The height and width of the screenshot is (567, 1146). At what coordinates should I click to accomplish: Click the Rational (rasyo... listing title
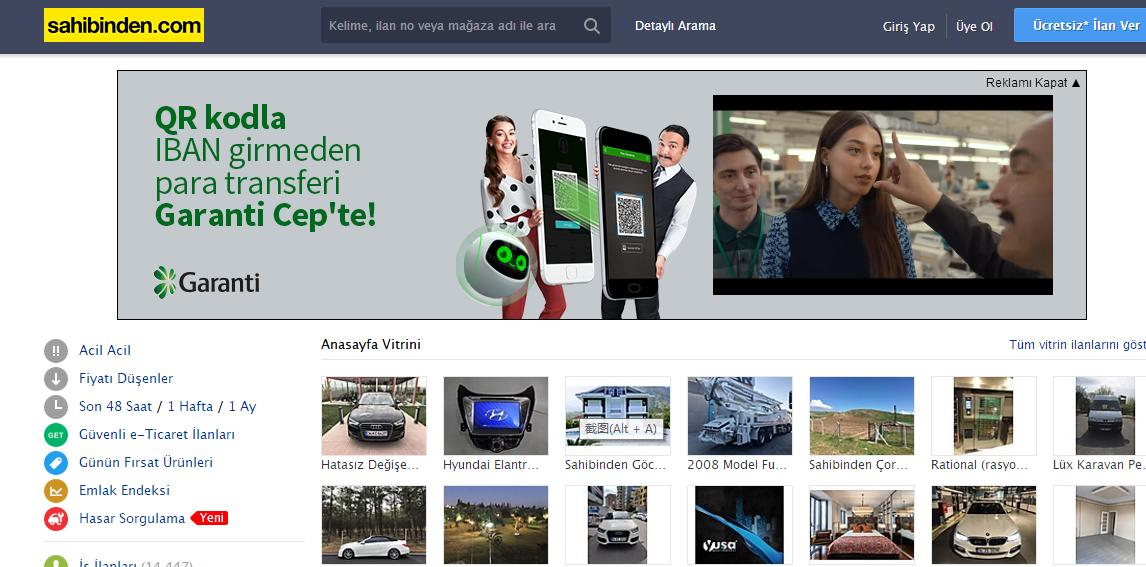click(x=980, y=465)
